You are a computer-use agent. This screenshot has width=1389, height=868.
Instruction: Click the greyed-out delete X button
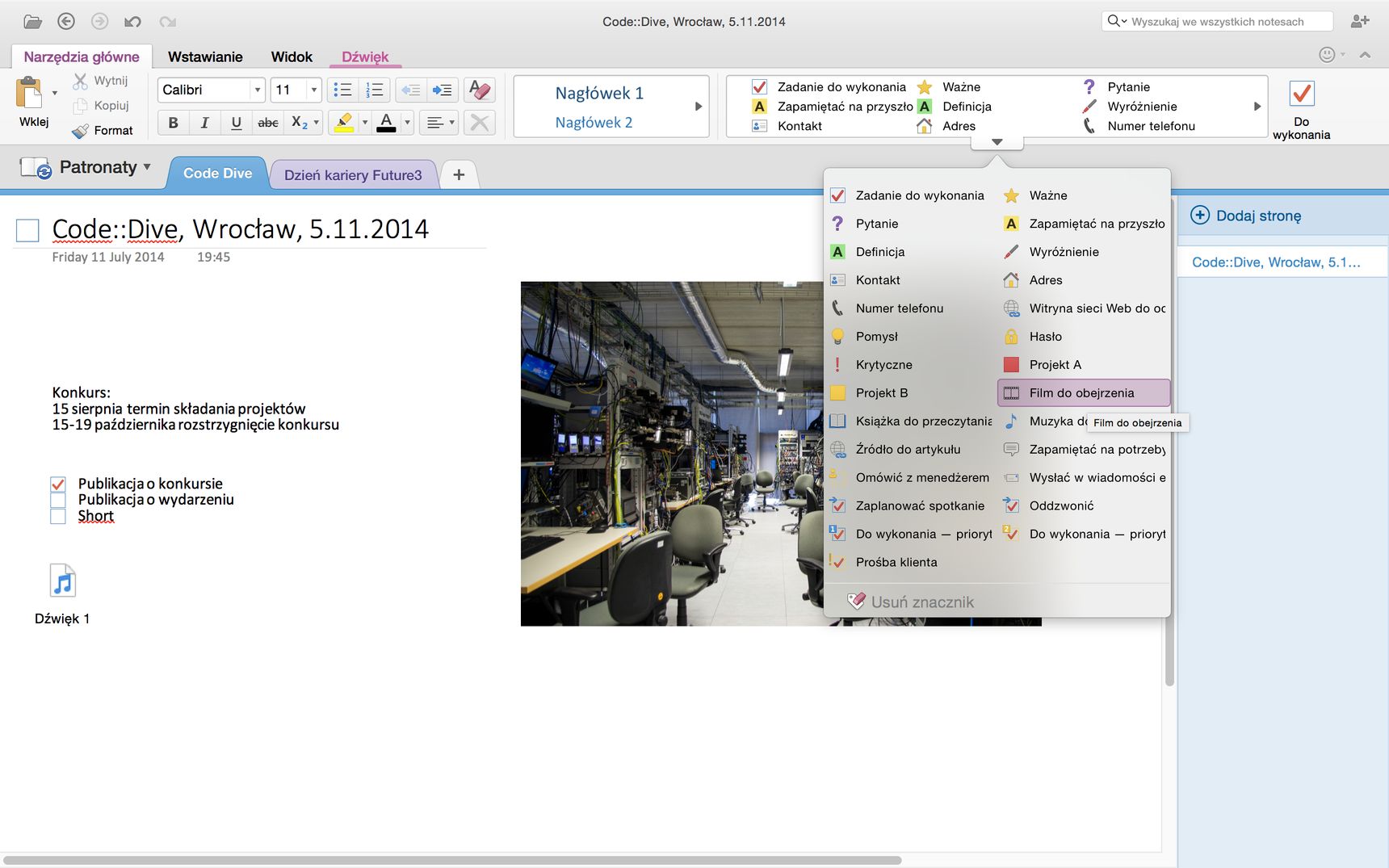click(480, 123)
